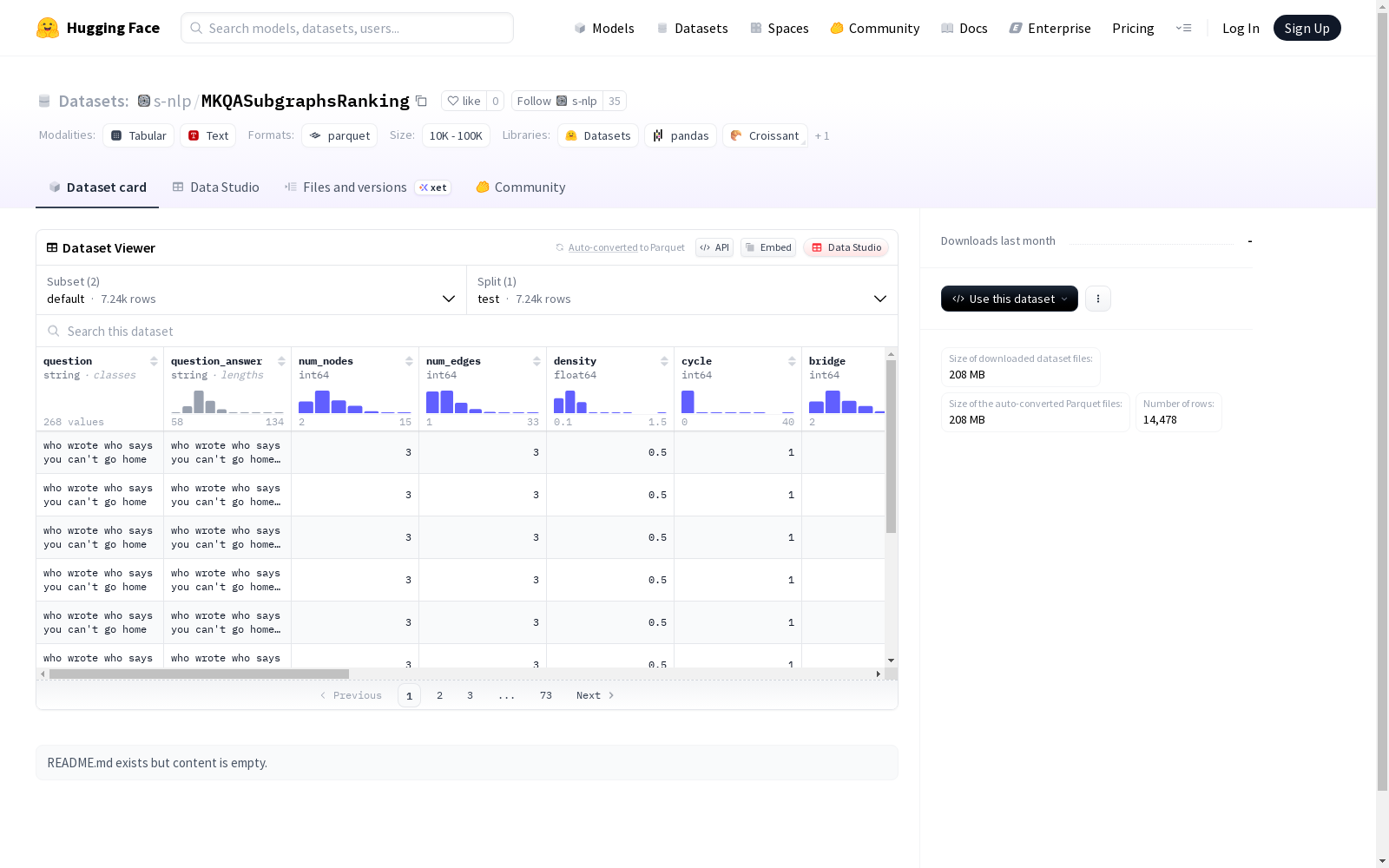Click the current page 1 button

409,695
